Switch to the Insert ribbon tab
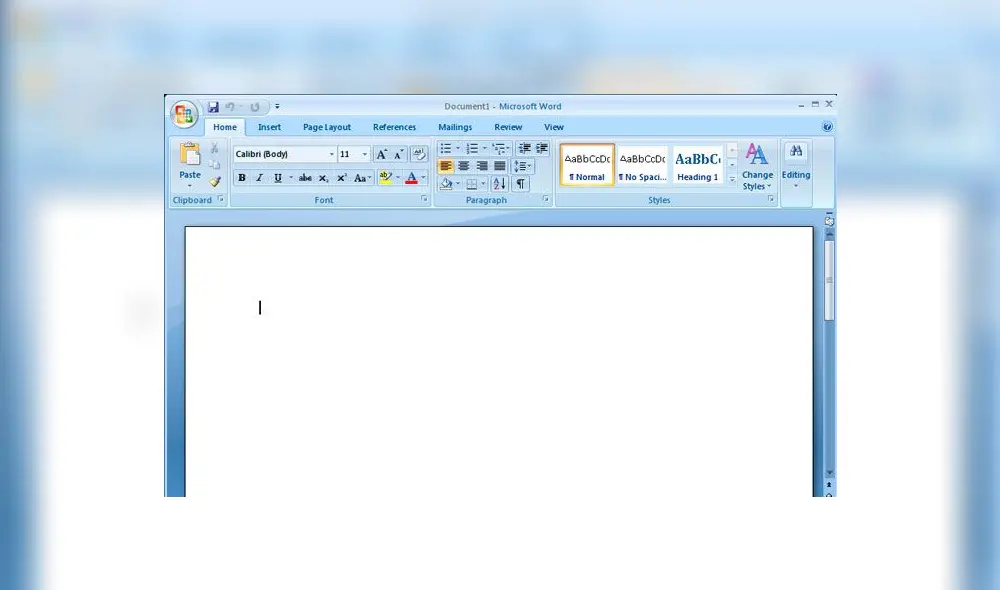Screen dimensions: 1000x590 (x=269, y=127)
